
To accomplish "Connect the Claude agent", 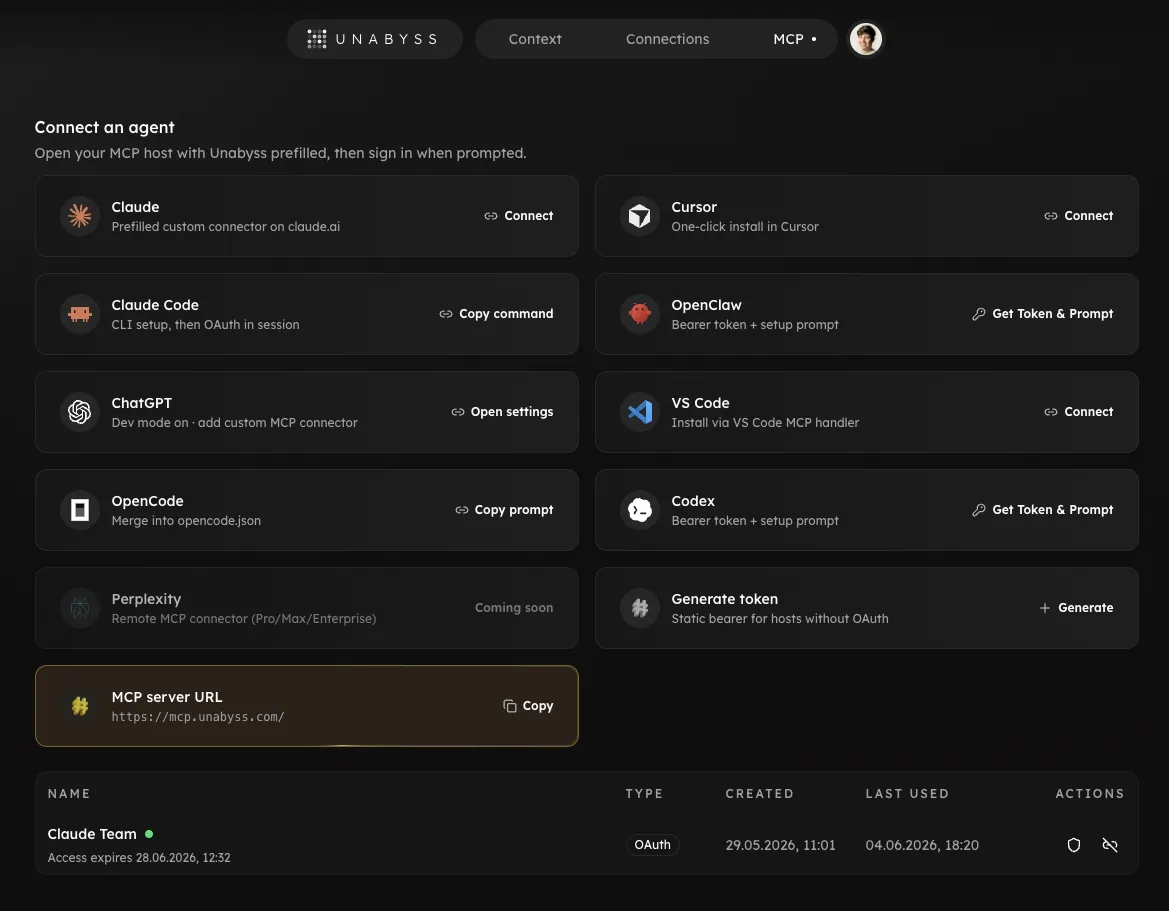I will coord(518,216).
